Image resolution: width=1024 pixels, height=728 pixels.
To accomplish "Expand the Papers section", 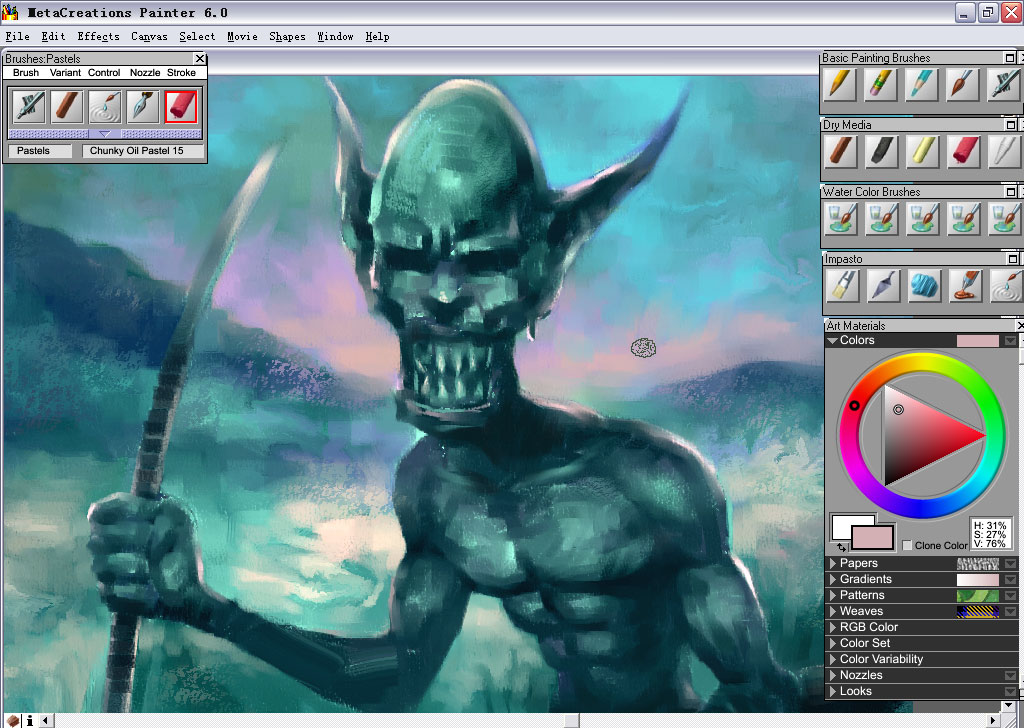I will pyautogui.click(x=833, y=563).
